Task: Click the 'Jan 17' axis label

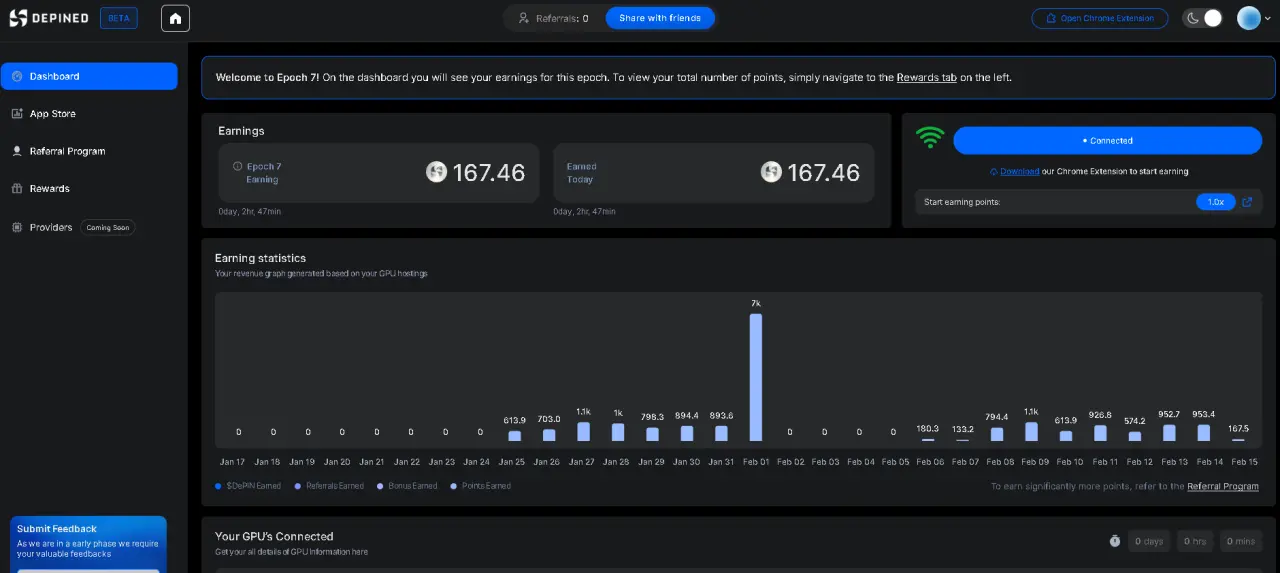Action: [232, 462]
